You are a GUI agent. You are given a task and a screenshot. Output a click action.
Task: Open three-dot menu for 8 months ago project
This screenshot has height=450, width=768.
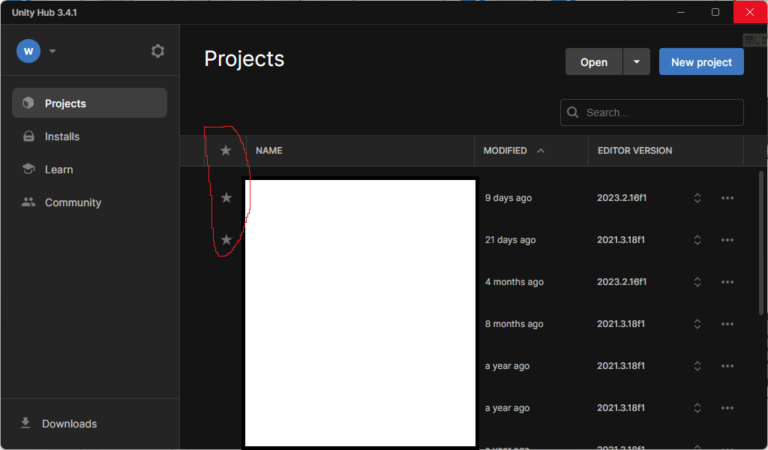727,324
